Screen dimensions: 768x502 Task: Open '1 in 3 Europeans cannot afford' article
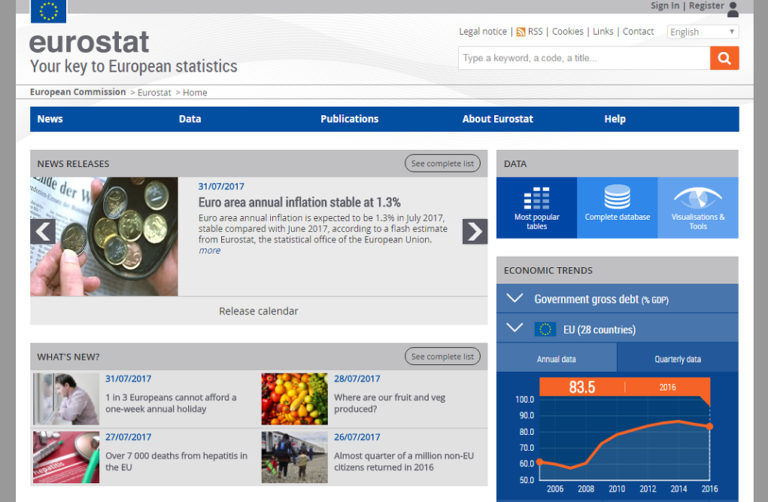tap(171, 403)
